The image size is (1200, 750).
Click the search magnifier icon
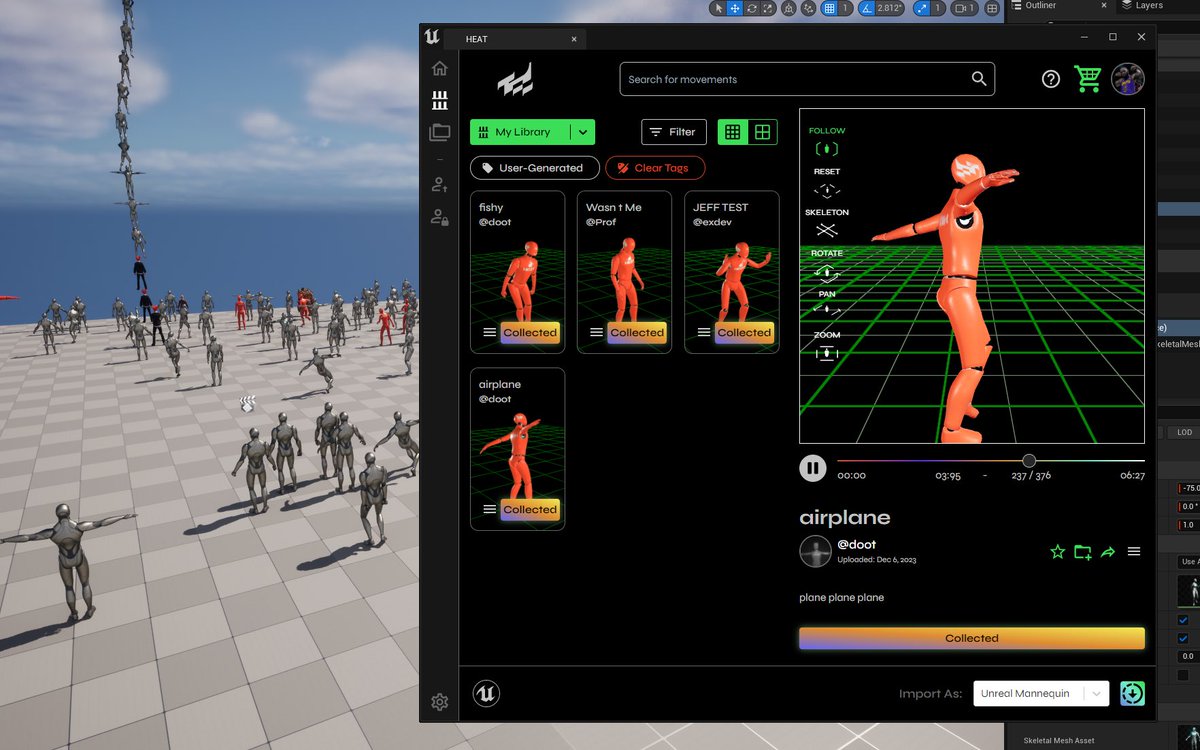[x=979, y=79]
